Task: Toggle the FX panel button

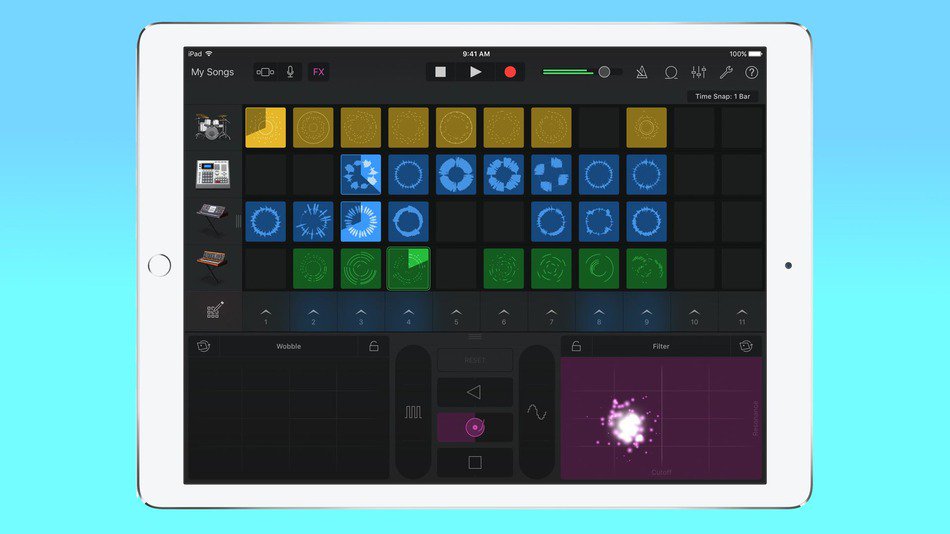Action: coord(319,72)
